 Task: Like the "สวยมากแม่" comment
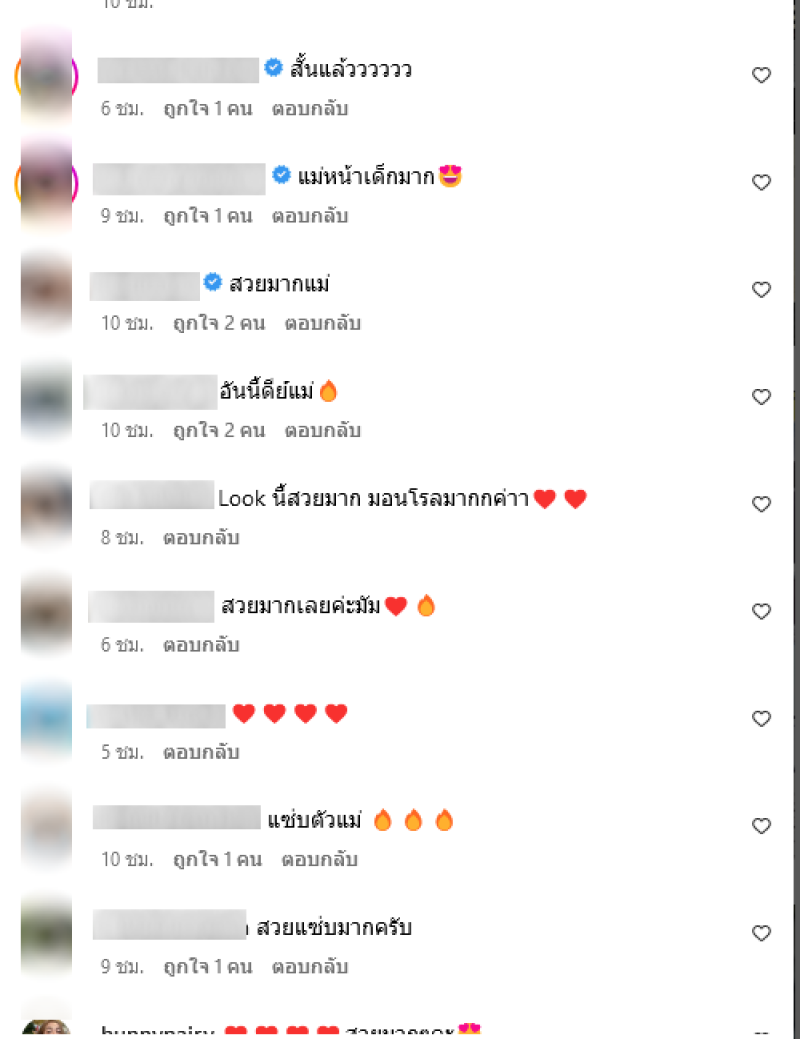click(x=761, y=290)
